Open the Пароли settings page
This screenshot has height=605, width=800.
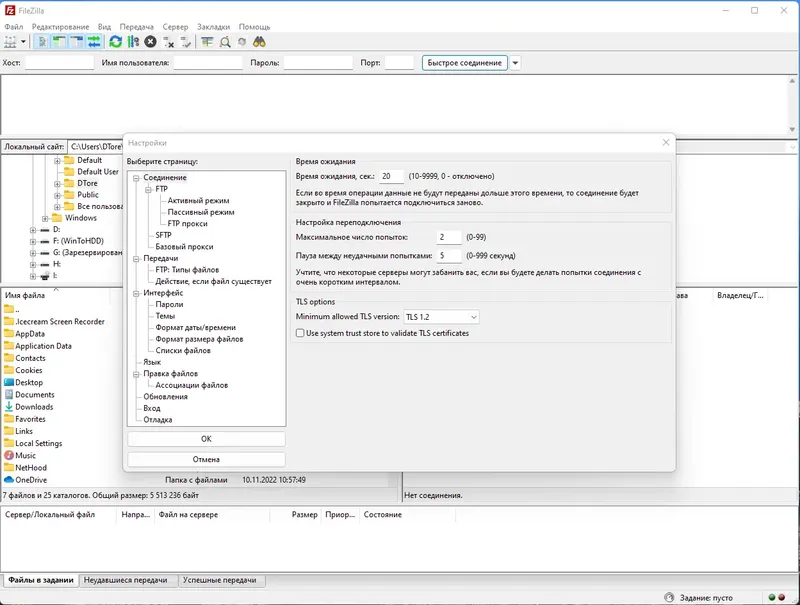click(x=169, y=305)
